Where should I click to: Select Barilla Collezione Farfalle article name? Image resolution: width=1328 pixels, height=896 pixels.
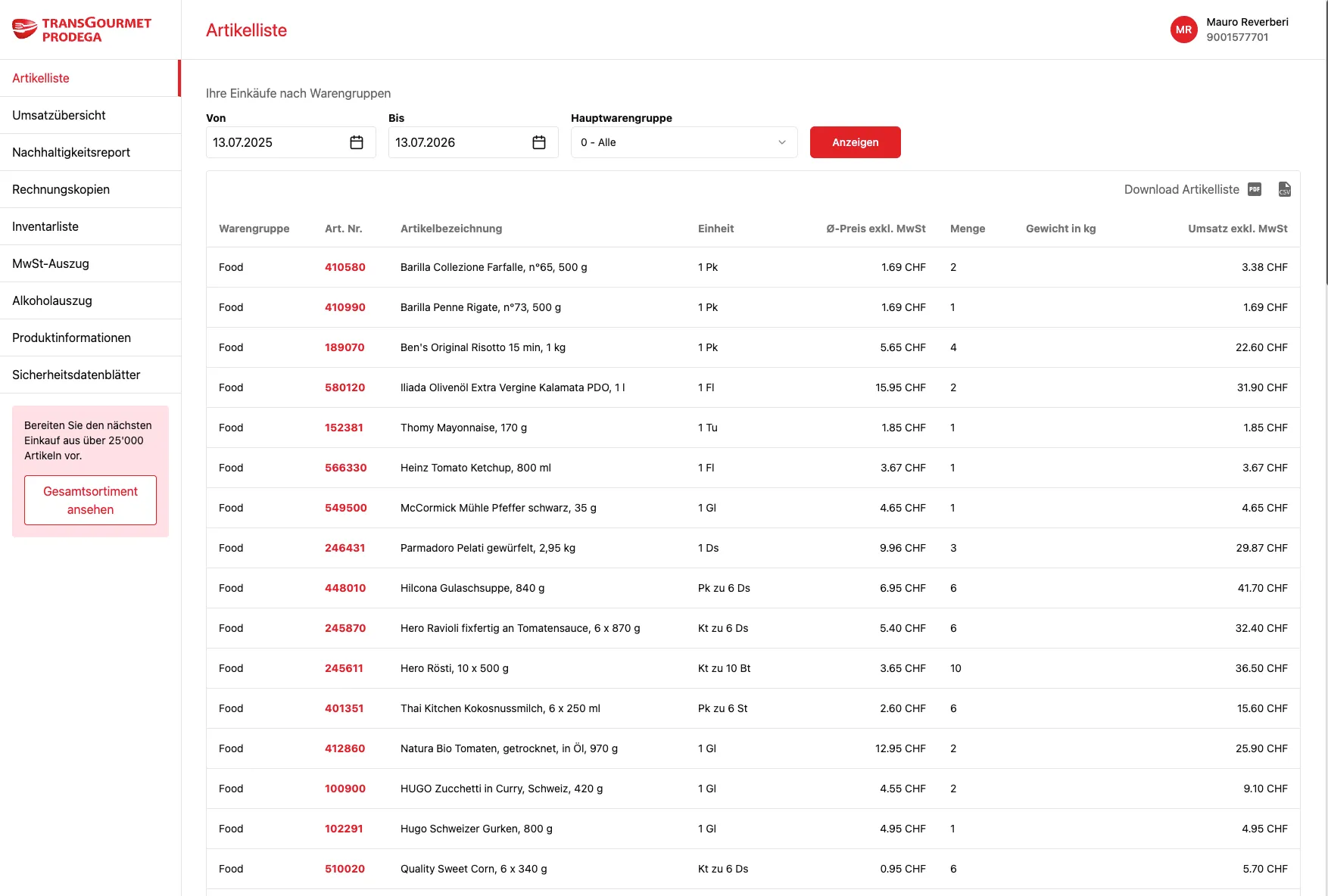tap(494, 267)
